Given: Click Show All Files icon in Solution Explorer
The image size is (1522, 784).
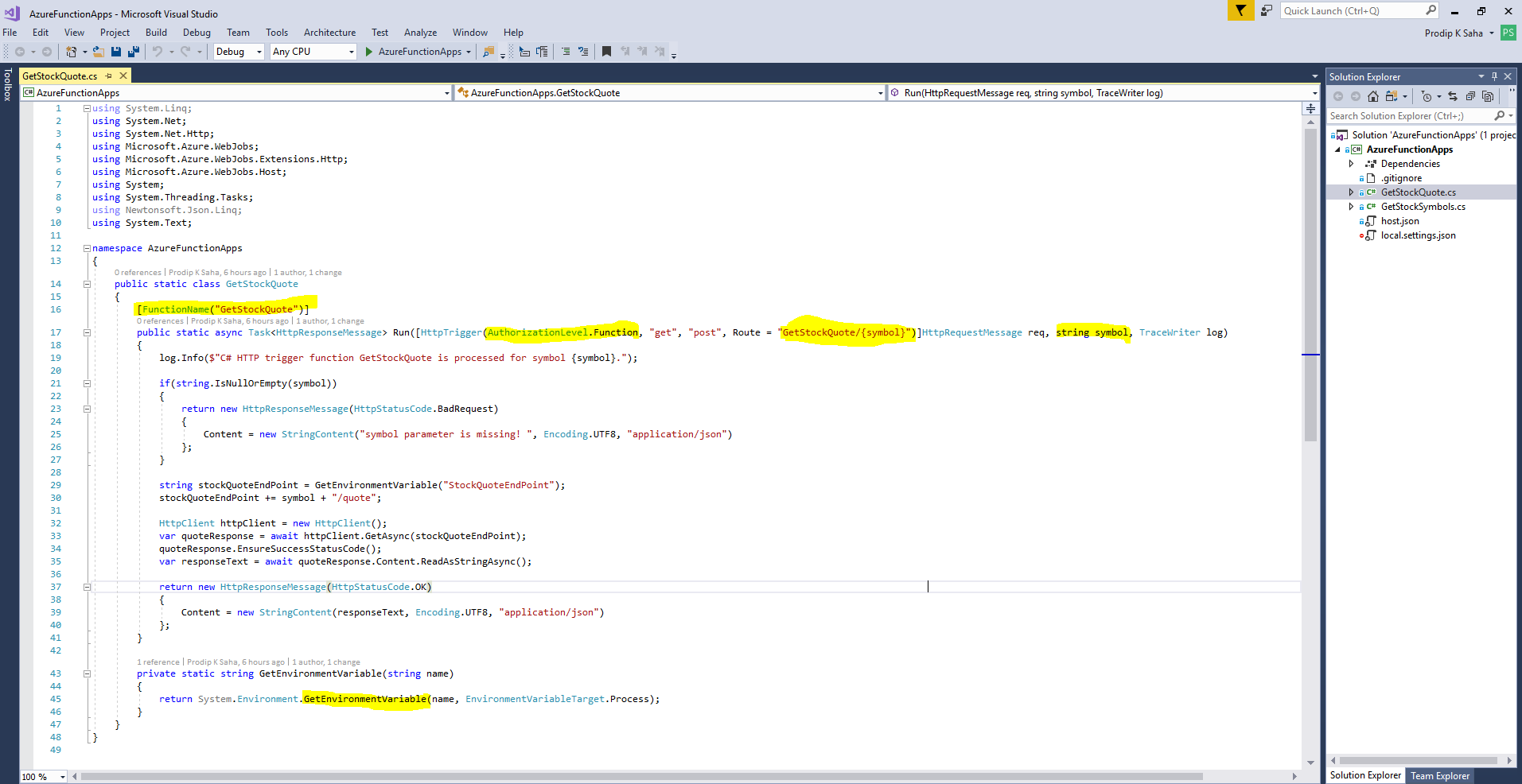Looking at the screenshot, I should (1488, 96).
